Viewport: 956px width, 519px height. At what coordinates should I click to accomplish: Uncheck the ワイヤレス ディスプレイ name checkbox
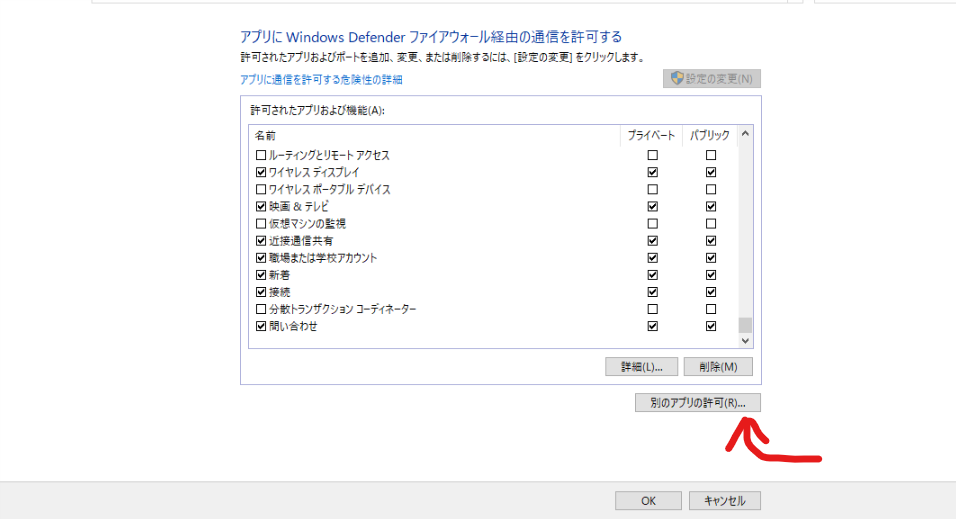[x=261, y=172]
